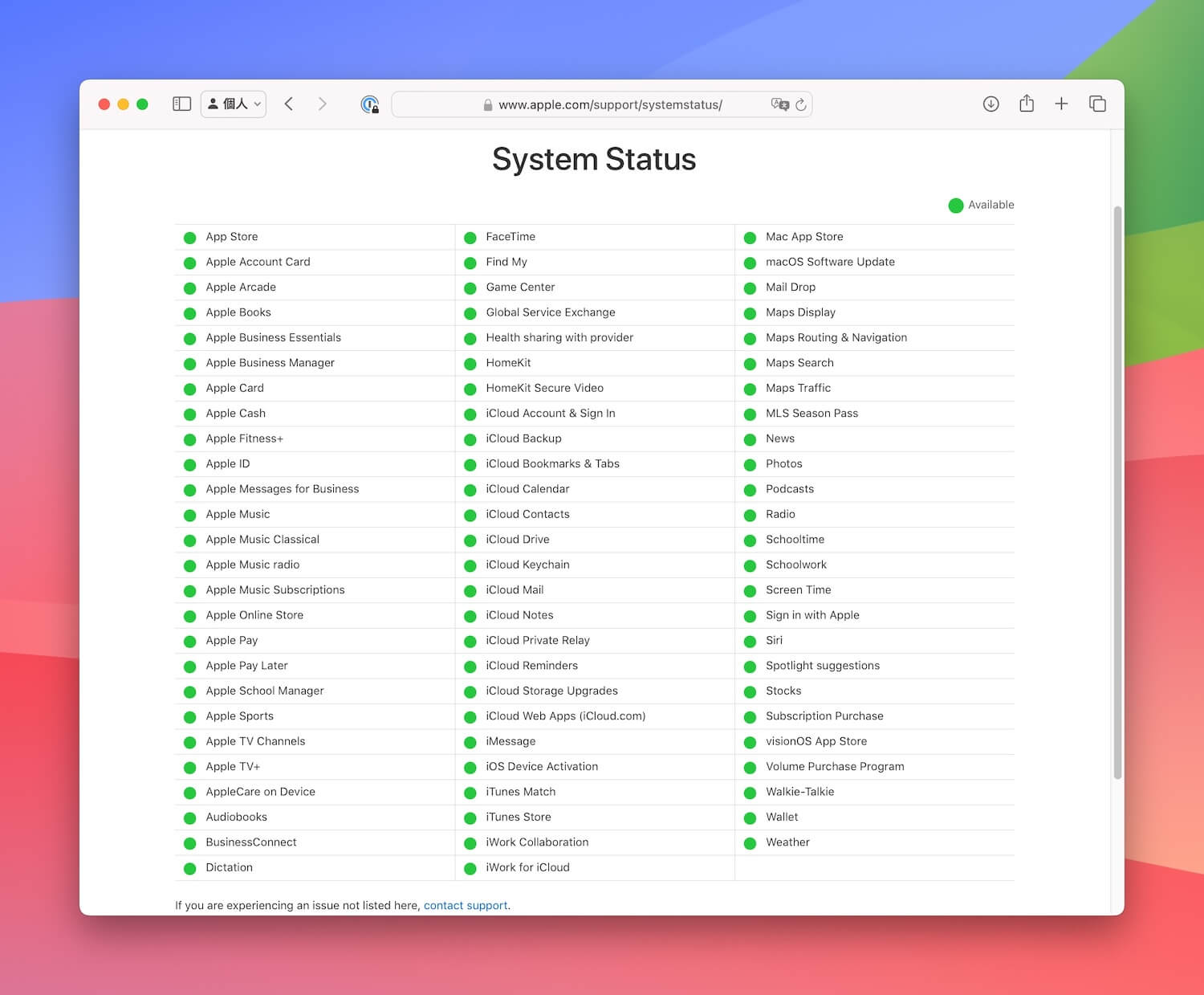Screen dimensions: 1204x995
Task: Reload the page
Action: 801,104
